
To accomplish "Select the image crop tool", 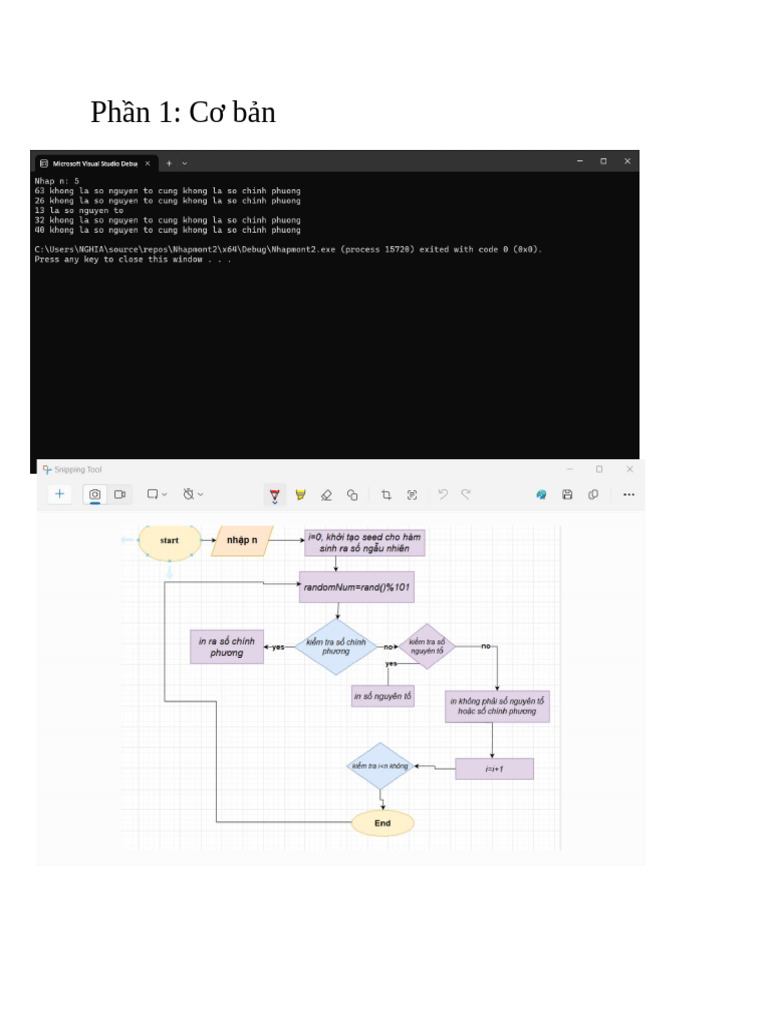I will [x=386, y=495].
